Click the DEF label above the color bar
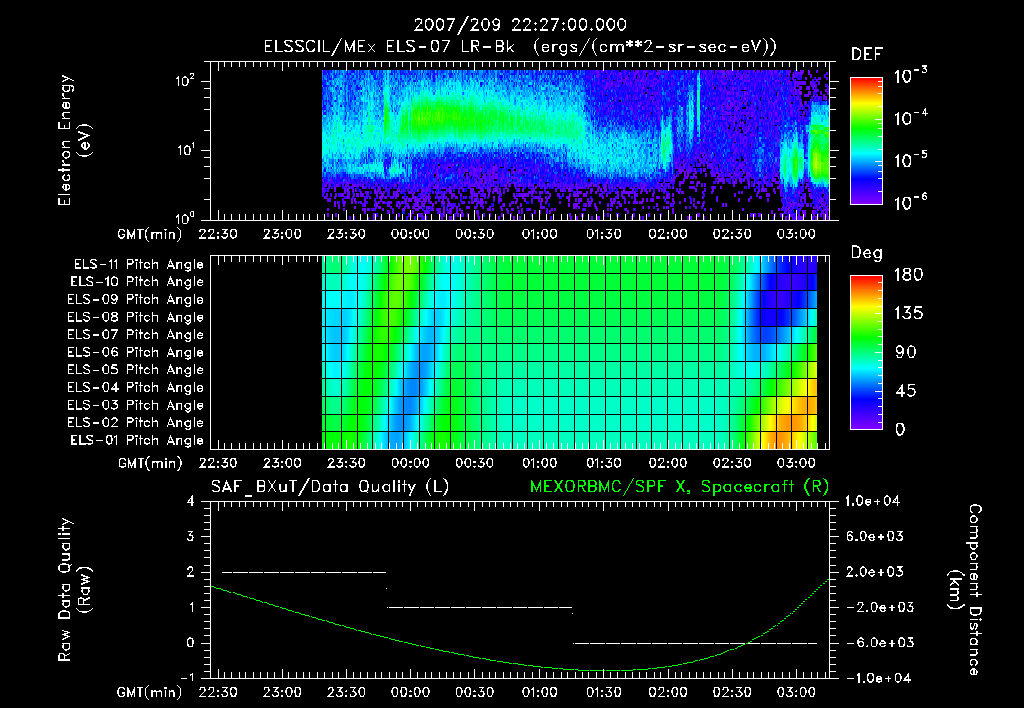The width and height of the screenshot is (1024, 708). coord(867,54)
